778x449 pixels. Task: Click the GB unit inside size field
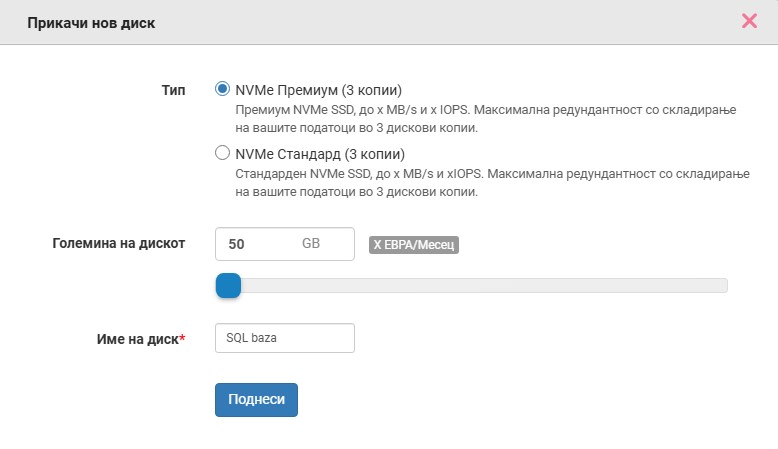311,243
